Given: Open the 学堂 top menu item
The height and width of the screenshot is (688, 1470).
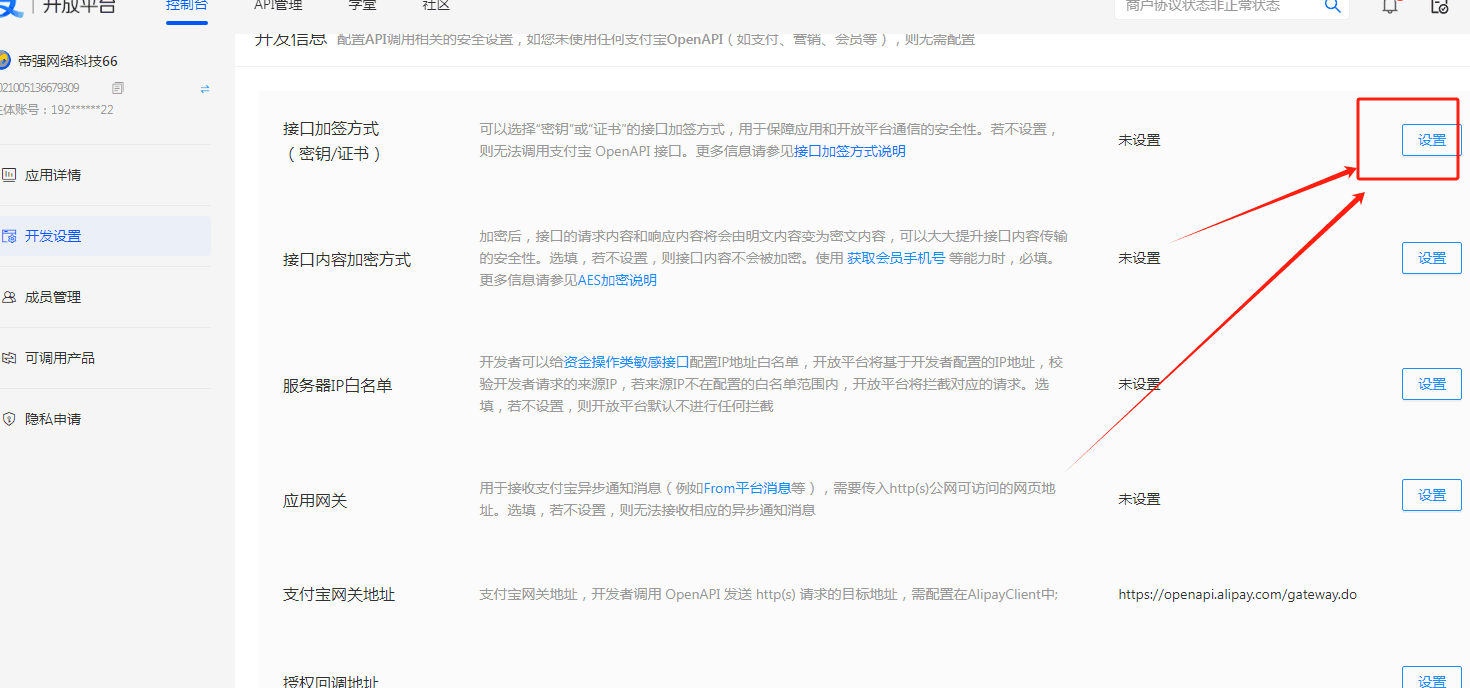Looking at the screenshot, I should click(x=362, y=6).
